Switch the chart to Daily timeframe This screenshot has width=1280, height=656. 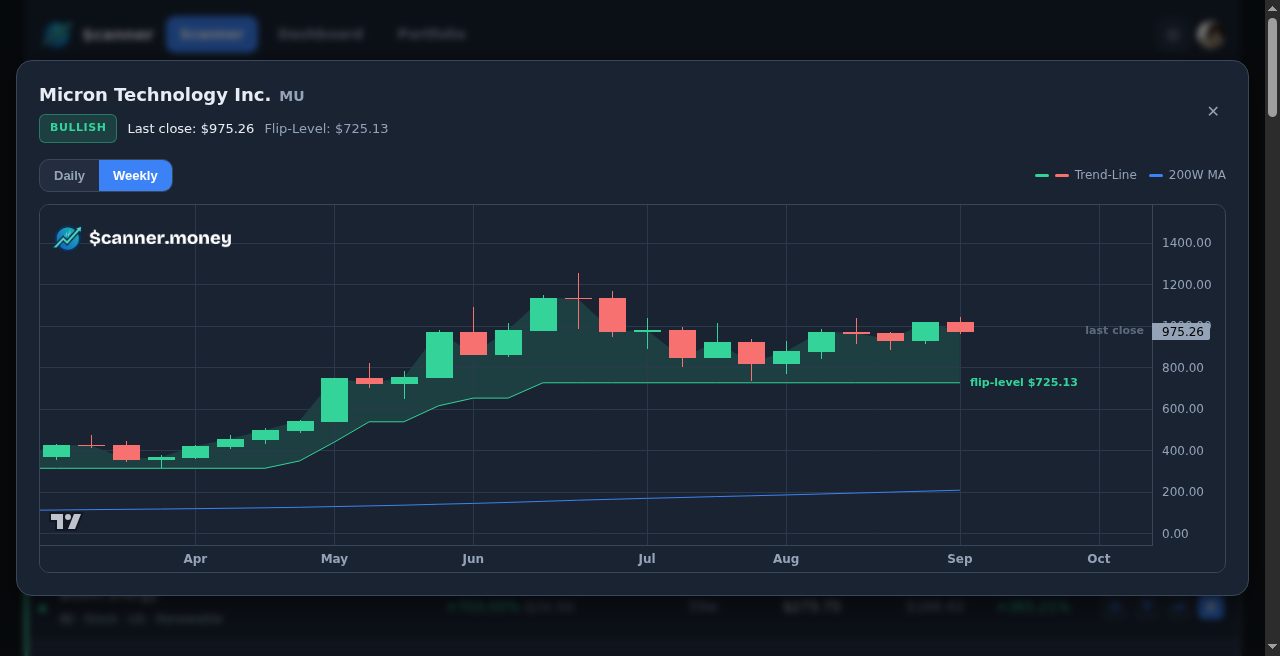coord(69,176)
